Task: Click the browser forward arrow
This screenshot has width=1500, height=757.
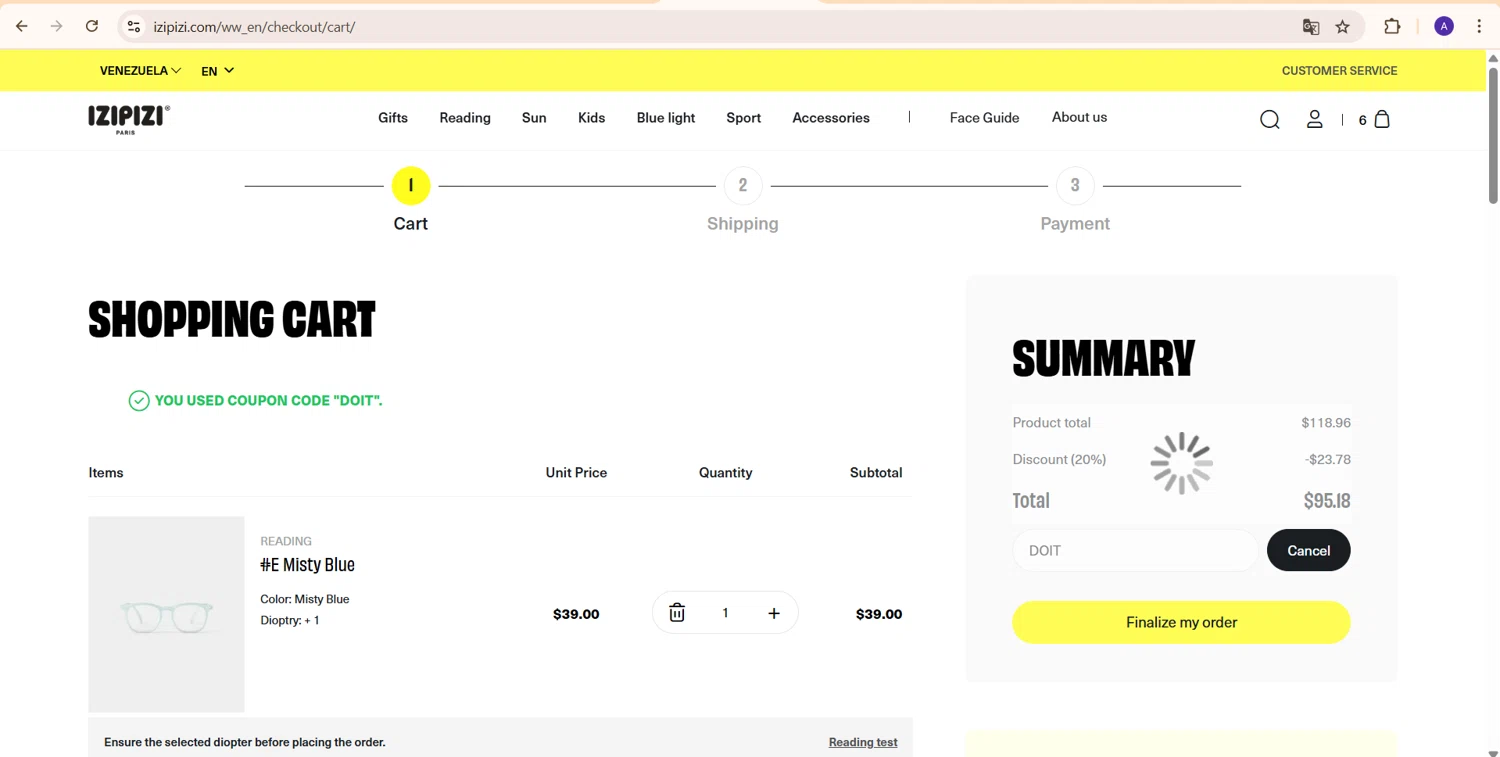Action: tap(57, 27)
